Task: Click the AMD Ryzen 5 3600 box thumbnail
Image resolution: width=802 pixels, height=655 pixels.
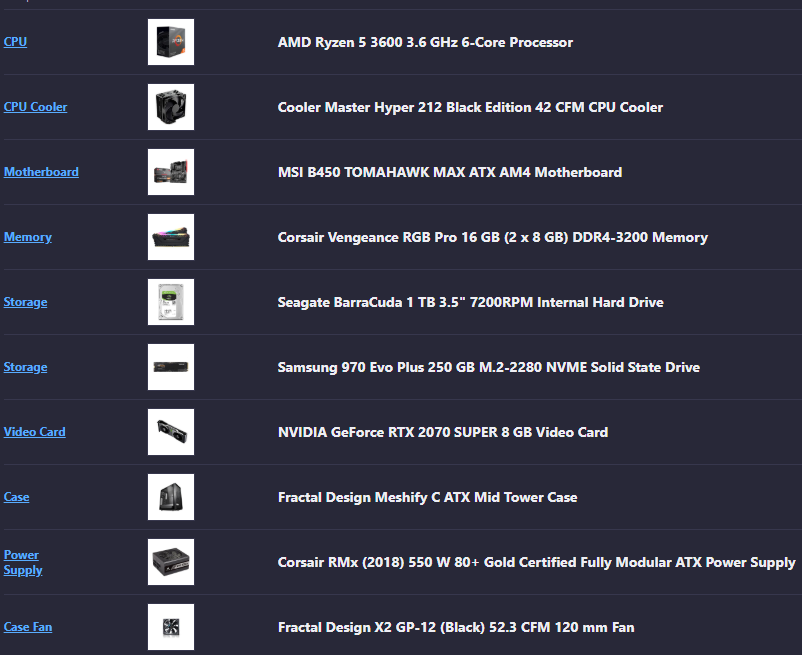Action: point(171,42)
